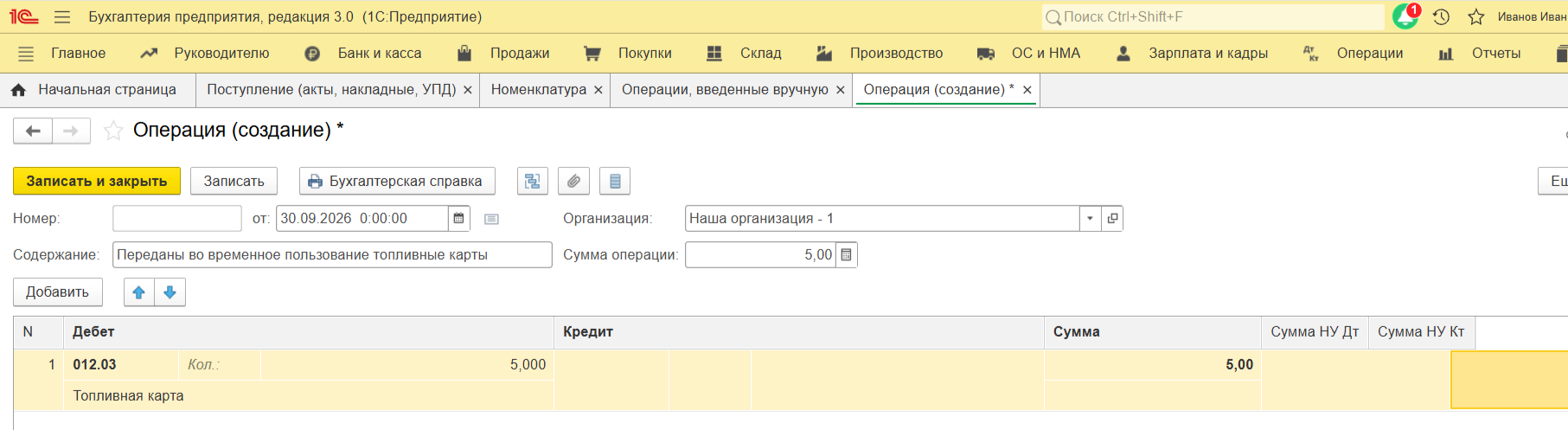Close the Номенклатура tab
Image resolution: width=1568 pixels, height=430 pixels.
tap(598, 90)
